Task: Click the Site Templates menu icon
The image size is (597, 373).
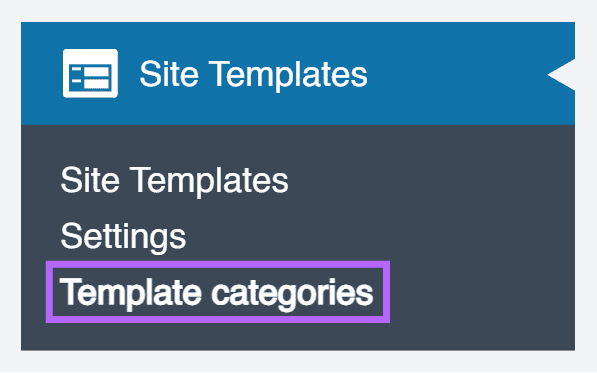Action: 90,73
